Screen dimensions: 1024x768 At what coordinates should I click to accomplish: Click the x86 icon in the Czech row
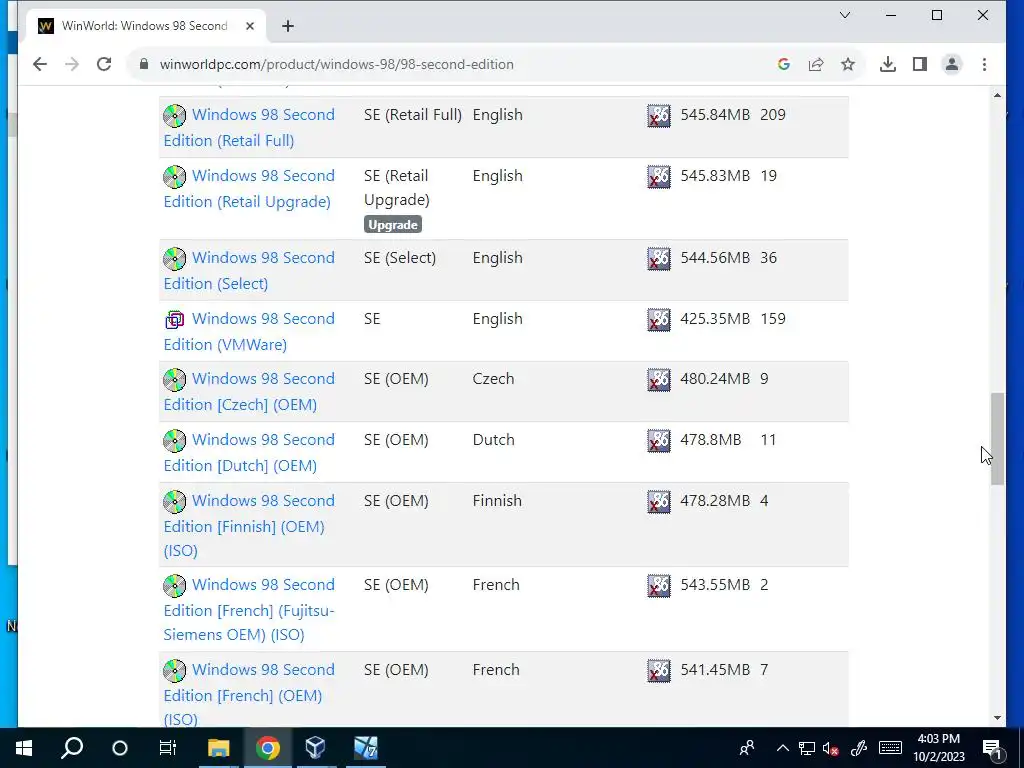pos(659,380)
